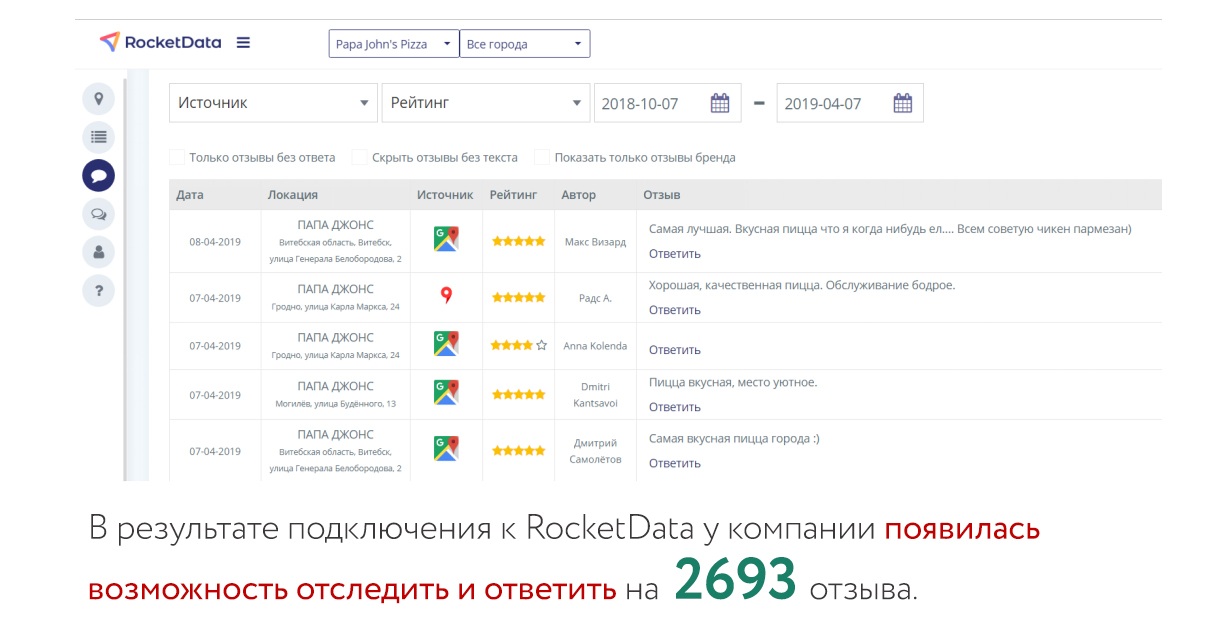Click 'Ответить' under Dmitri Kantsavoi review

[675, 407]
